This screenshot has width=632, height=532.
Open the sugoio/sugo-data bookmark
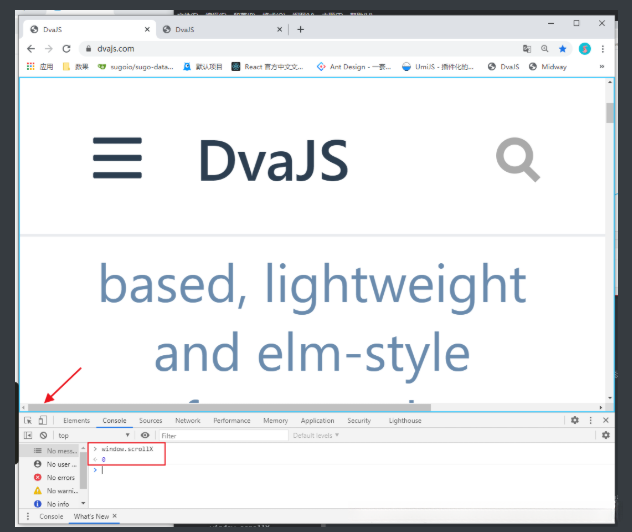pyautogui.click(x=135, y=66)
